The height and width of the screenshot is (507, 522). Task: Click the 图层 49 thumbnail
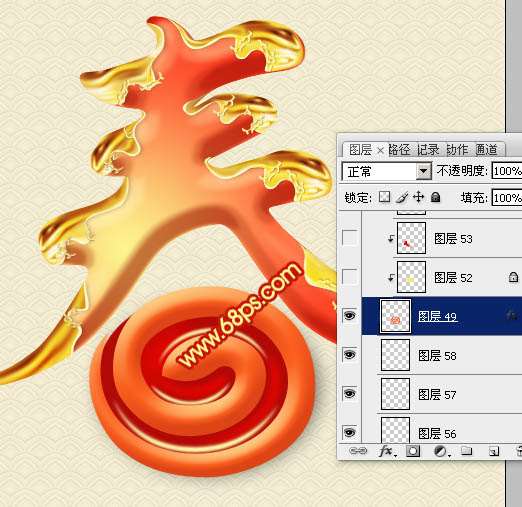coord(395,316)
